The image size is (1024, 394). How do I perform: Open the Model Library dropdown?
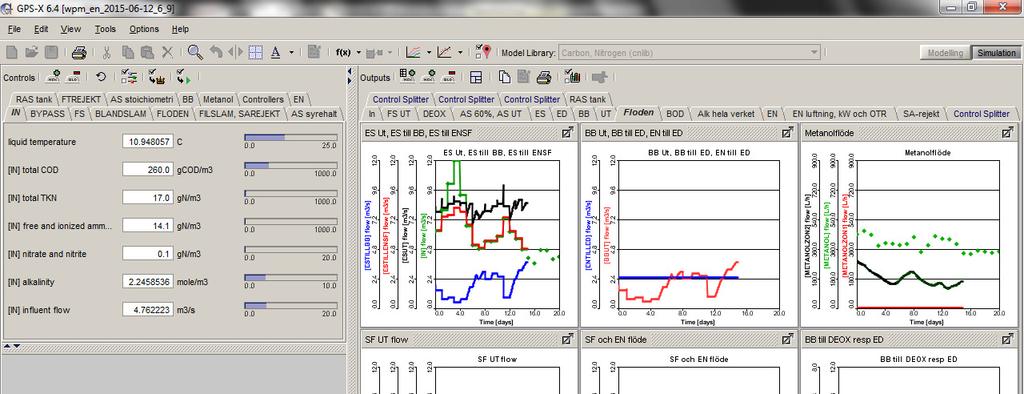pyautogui.click(x=814, y=53)
